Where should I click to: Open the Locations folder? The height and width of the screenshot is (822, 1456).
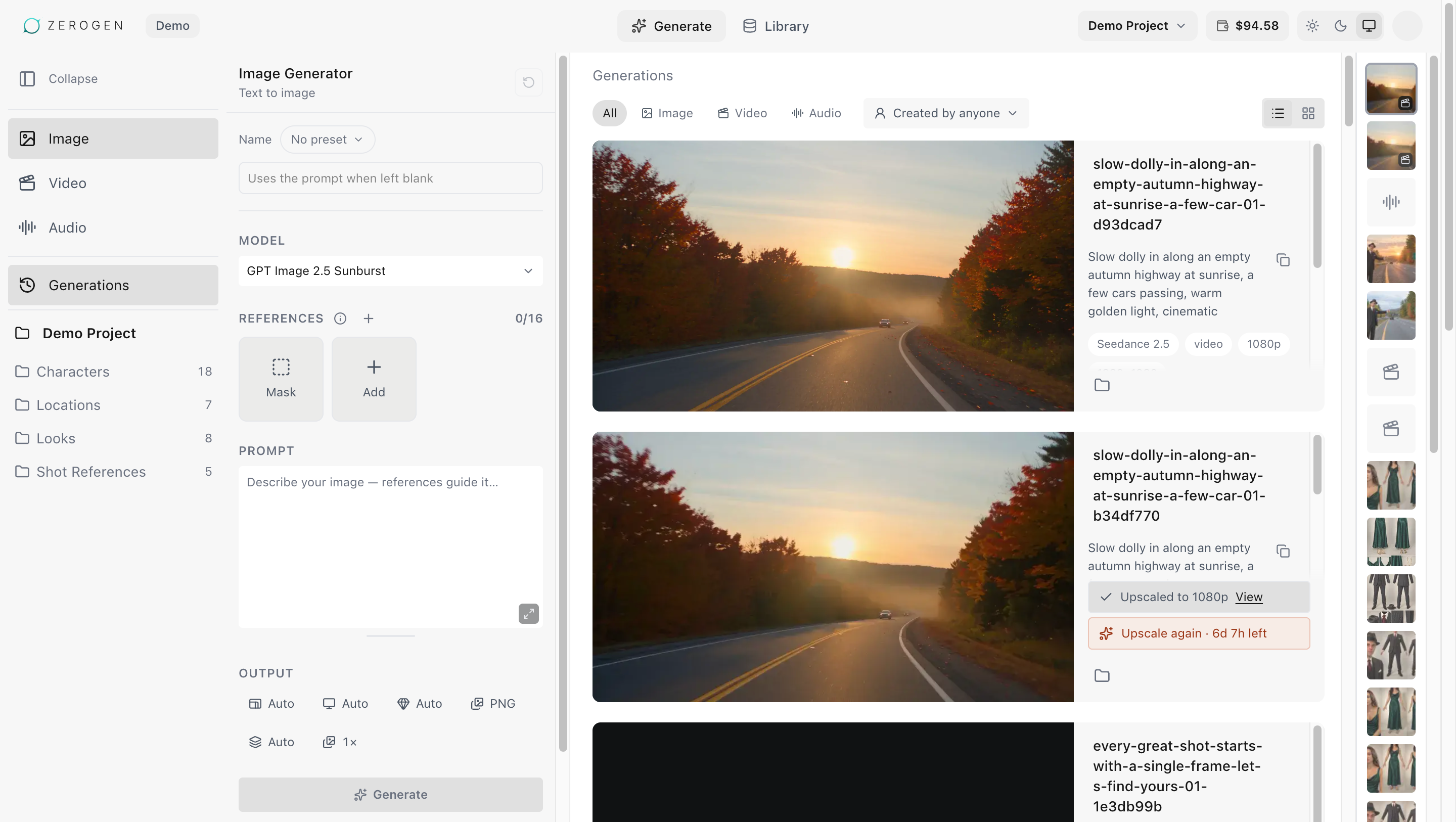point(113,405)
